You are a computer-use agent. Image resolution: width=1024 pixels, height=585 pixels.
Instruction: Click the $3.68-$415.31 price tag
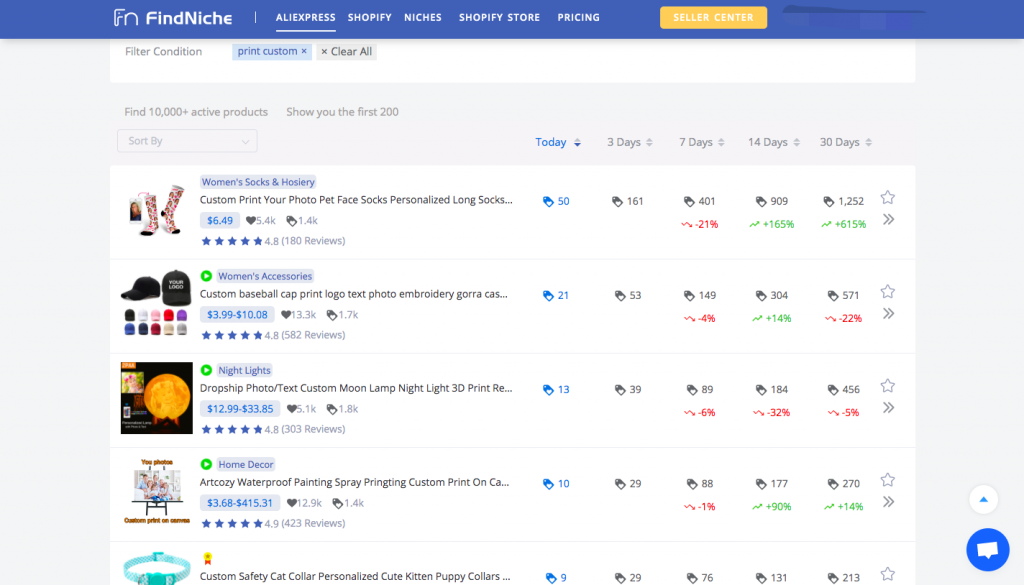(240, 503)
